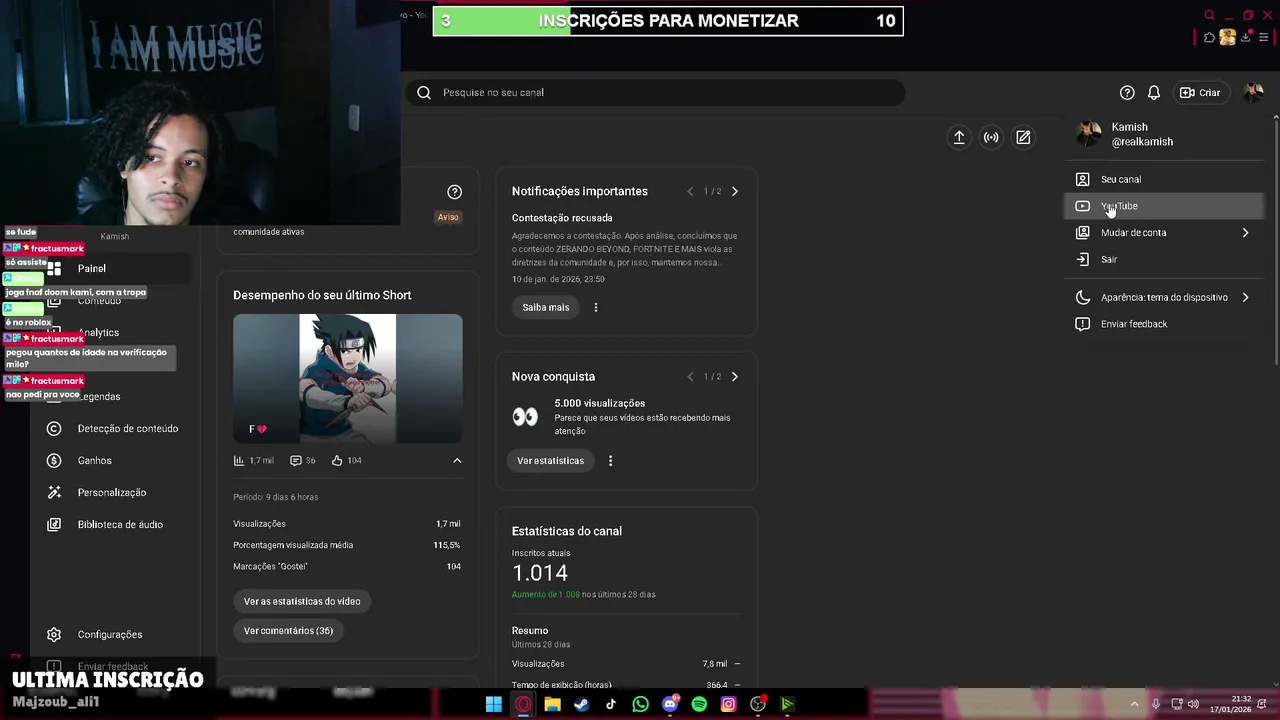
Task: Click the Biblioteca de áudio icon
Action: point(54,525)
